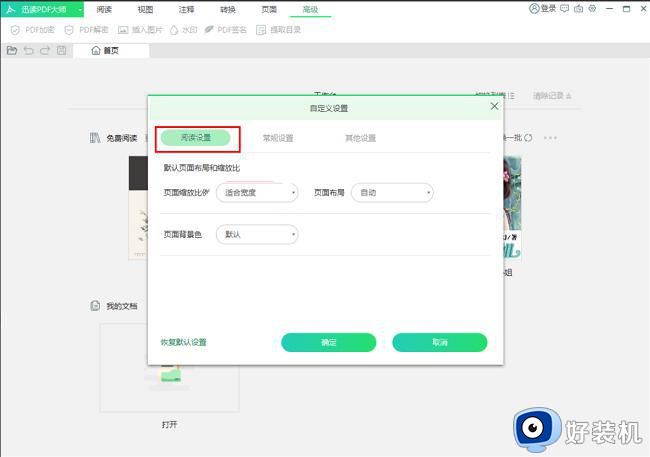Click the feedback message icon
650x457 pixels.
[x=565, y=9]
